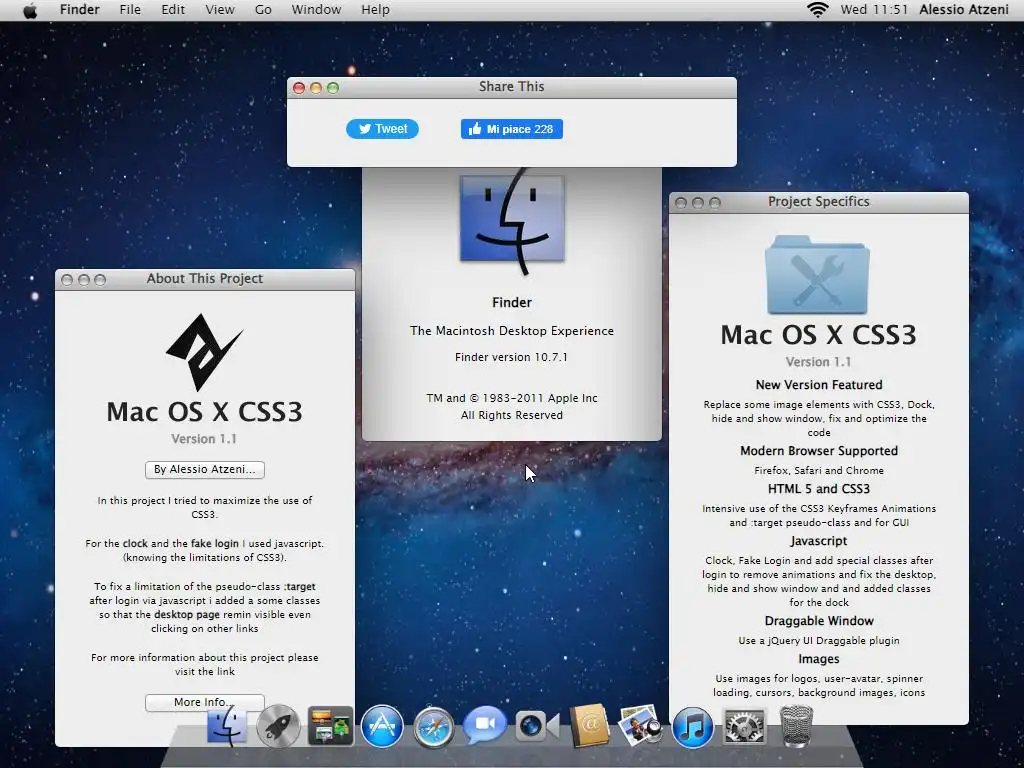The height and width of the screenshot is (768, 1024).
Task: Click 'Use a jQuery UI Draggable plugin' text
Action: [x=819, y=641]
